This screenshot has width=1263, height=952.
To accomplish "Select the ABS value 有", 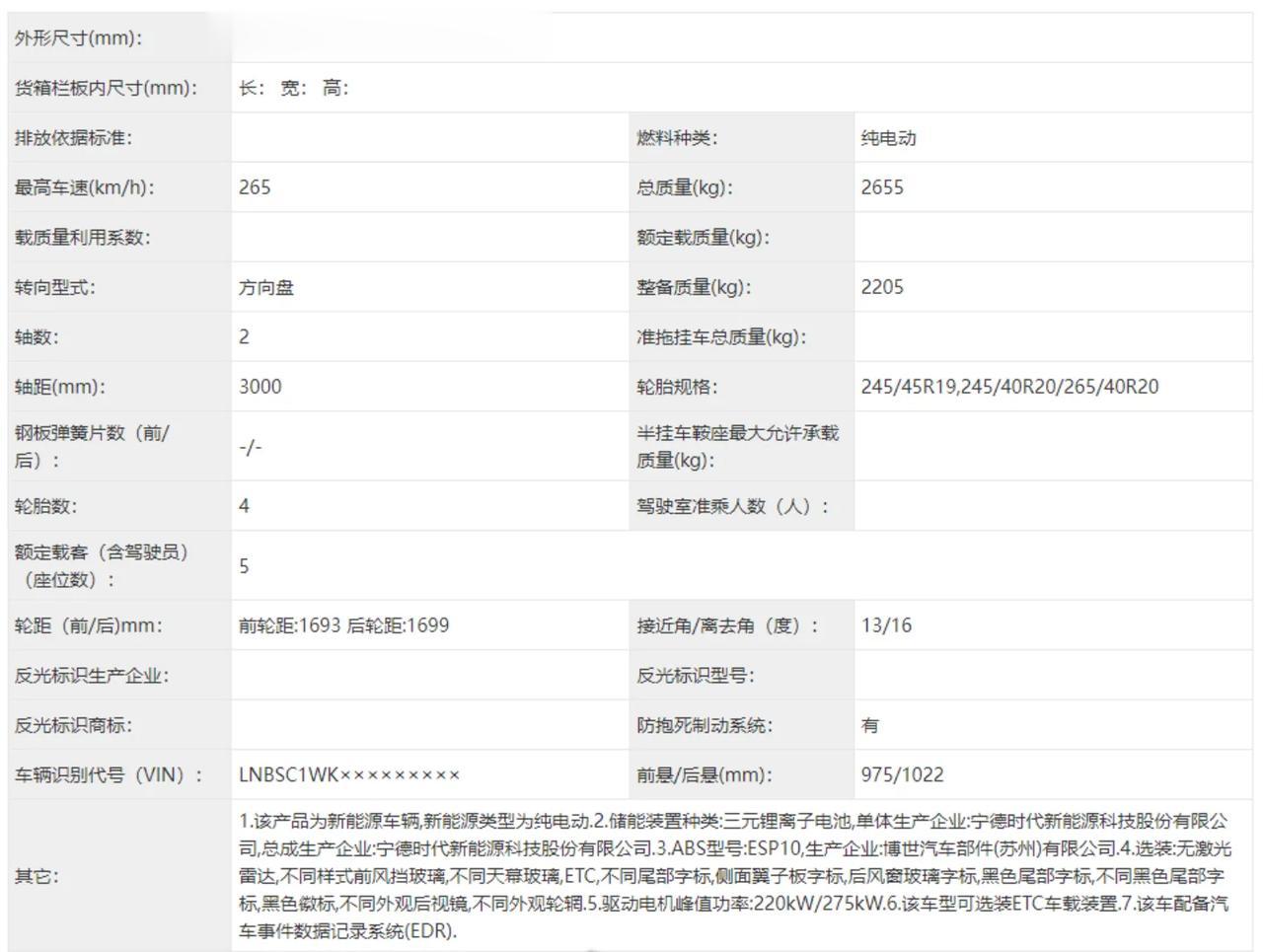I will (869, 725).
